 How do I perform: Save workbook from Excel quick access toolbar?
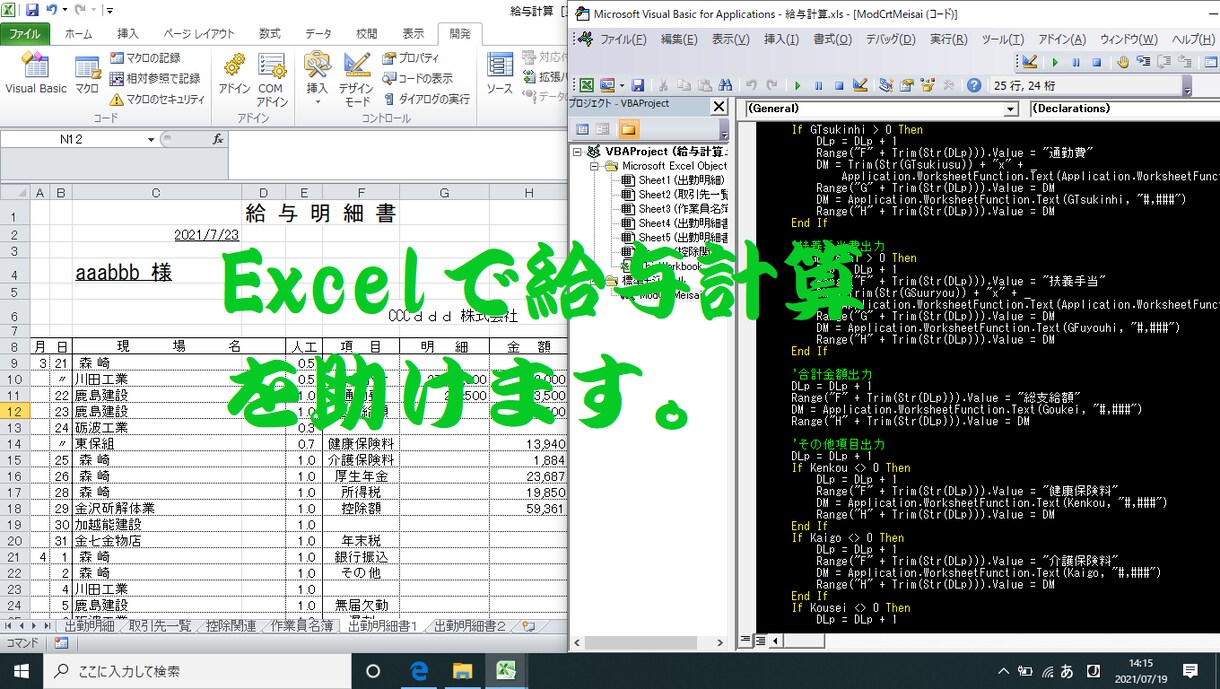(x=32, y=10)
